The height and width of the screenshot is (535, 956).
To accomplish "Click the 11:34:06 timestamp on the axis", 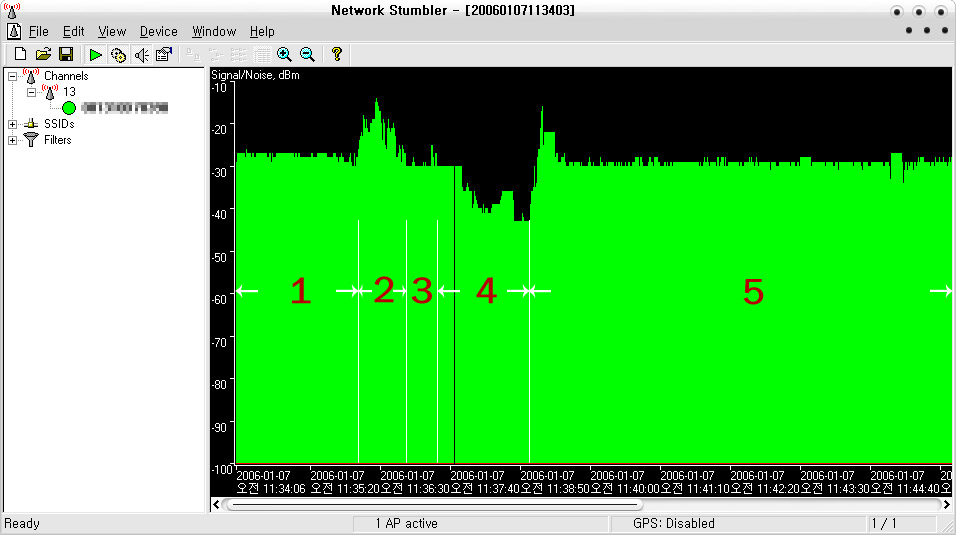I will point(271,483).
